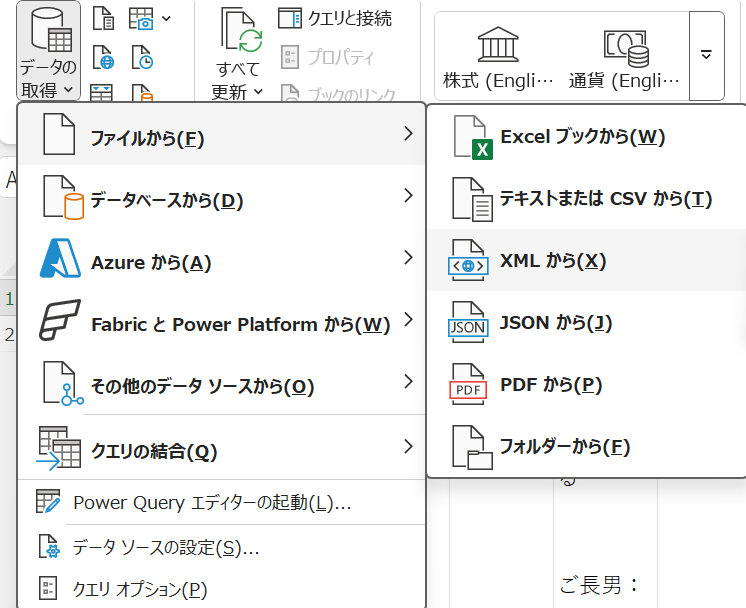746x608 pixels.
Task: Choose JSON から(J)
Action: point(586,323)
